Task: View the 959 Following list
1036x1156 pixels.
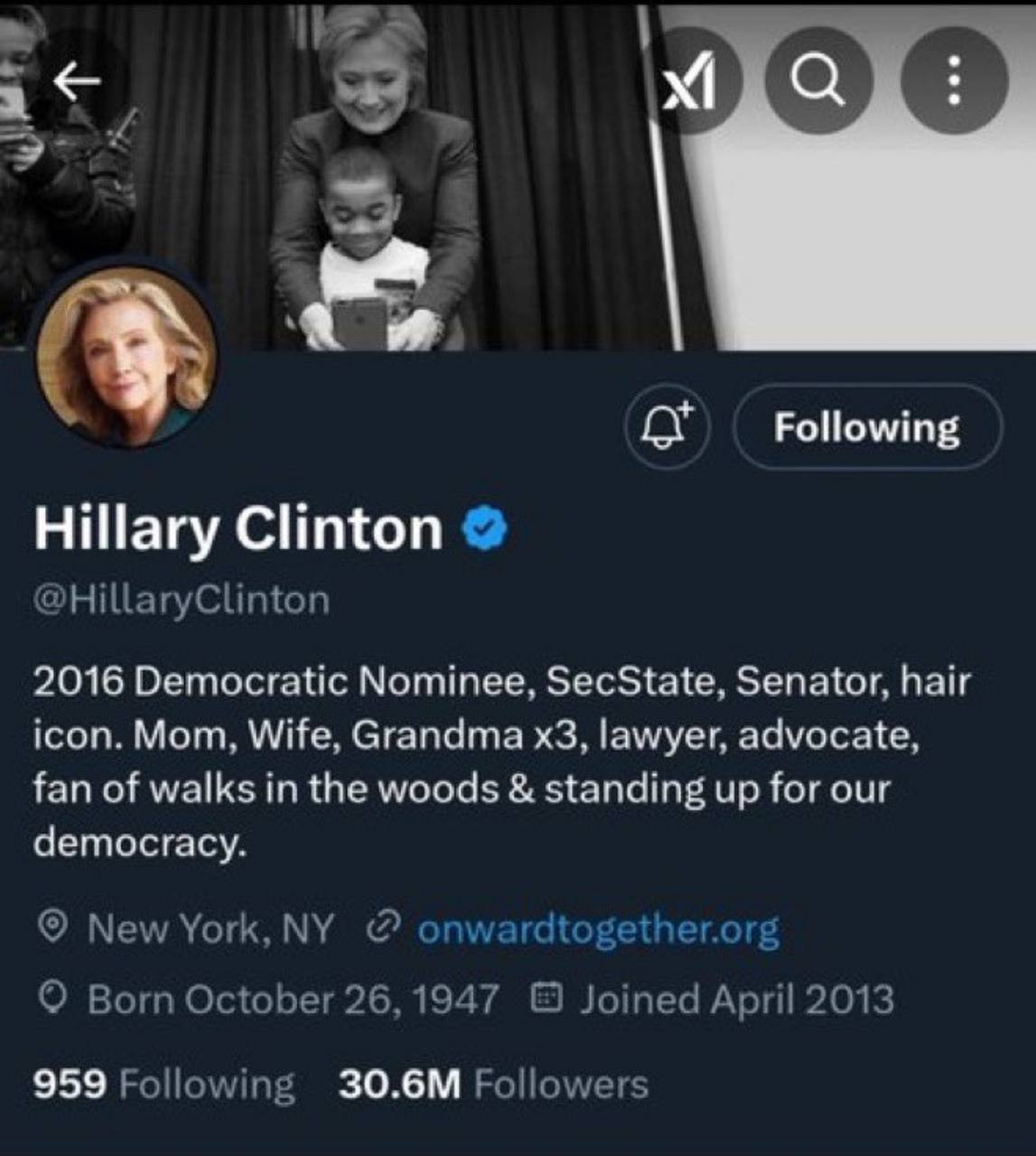Action: point(163,1084)
